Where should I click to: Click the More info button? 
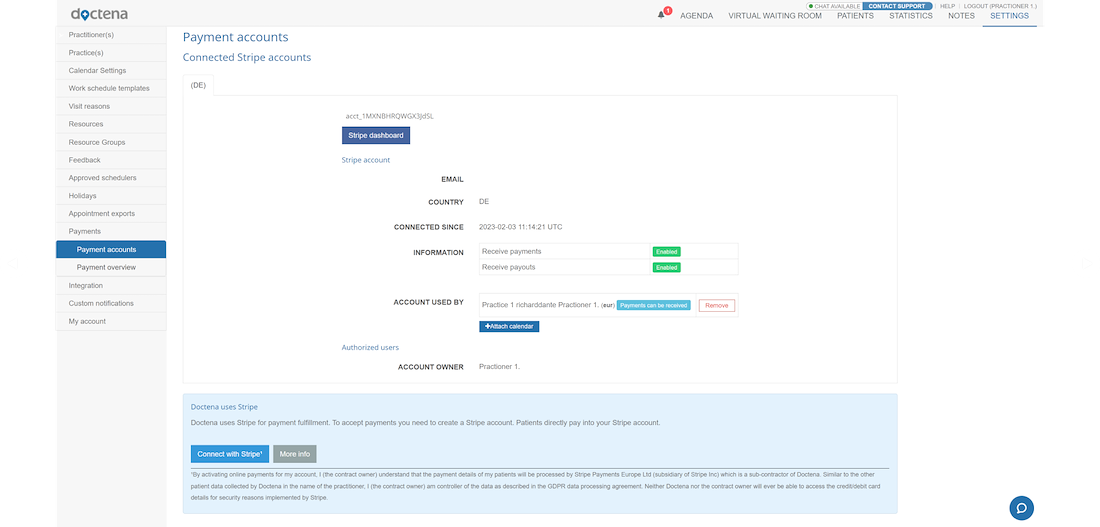pos(295,454)
